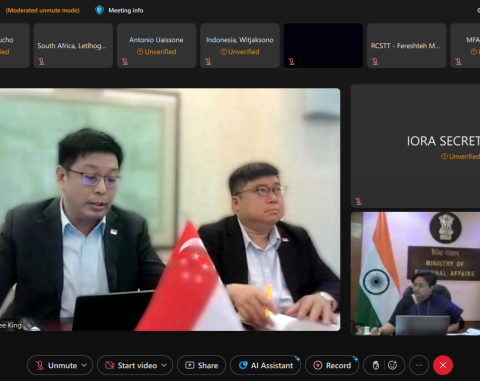Image resolution: width=480 pixels, height=381 pixels.
Task: Click Start video button
Action: click(135, 365)
